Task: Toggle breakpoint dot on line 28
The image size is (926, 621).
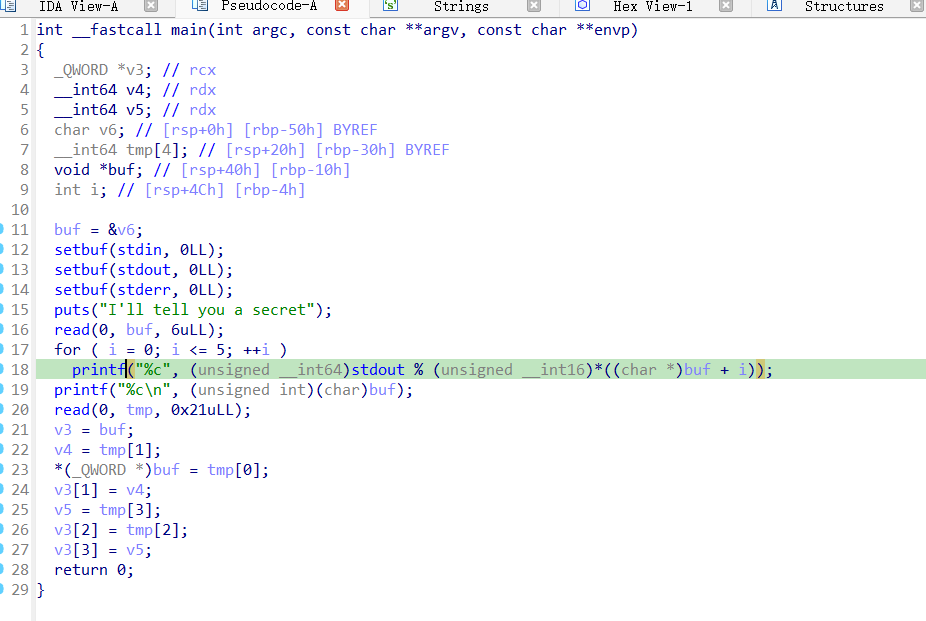Action: point(2,570)
